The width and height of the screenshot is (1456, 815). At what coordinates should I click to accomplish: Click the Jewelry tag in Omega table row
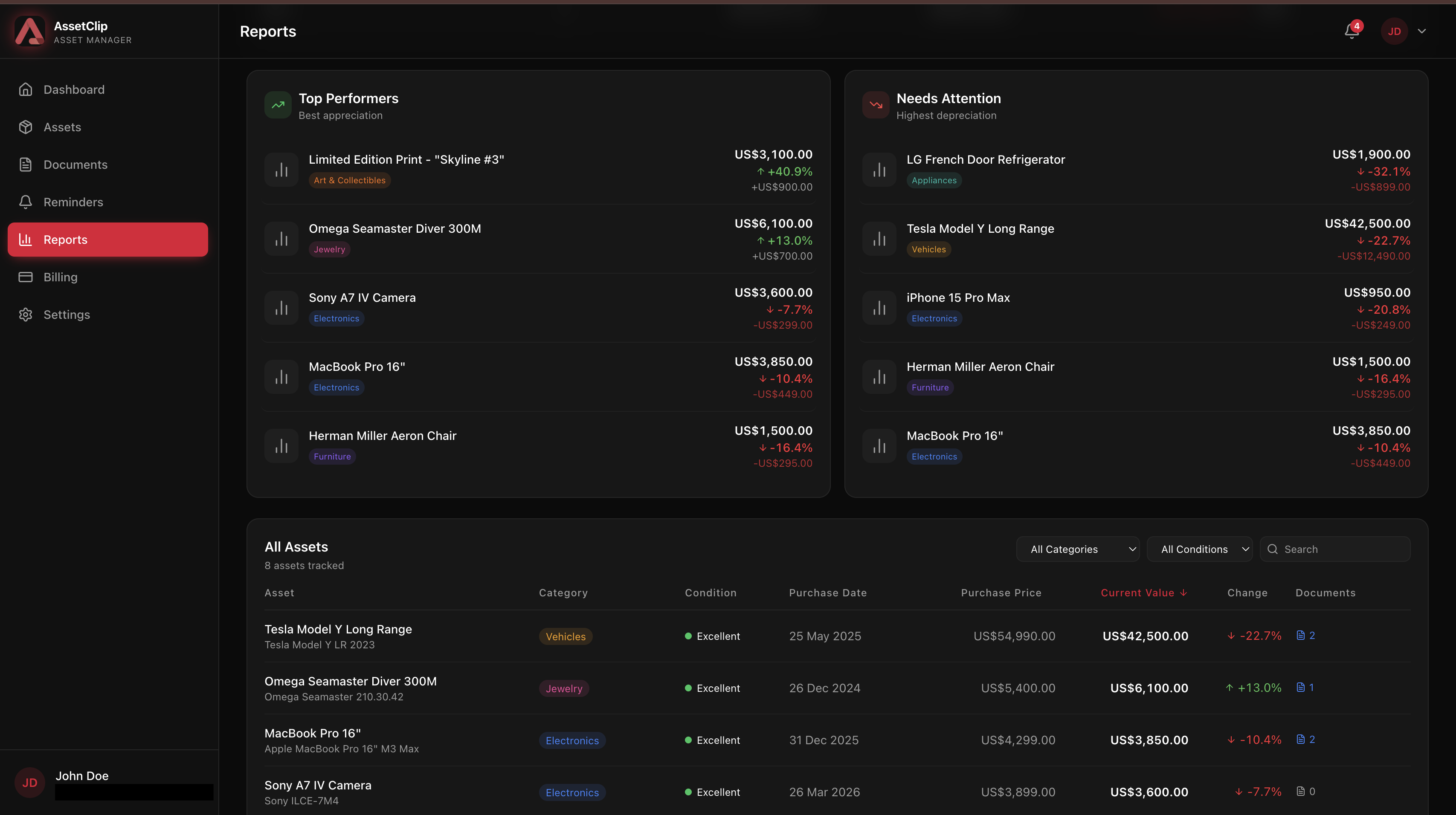click(563, 688)
